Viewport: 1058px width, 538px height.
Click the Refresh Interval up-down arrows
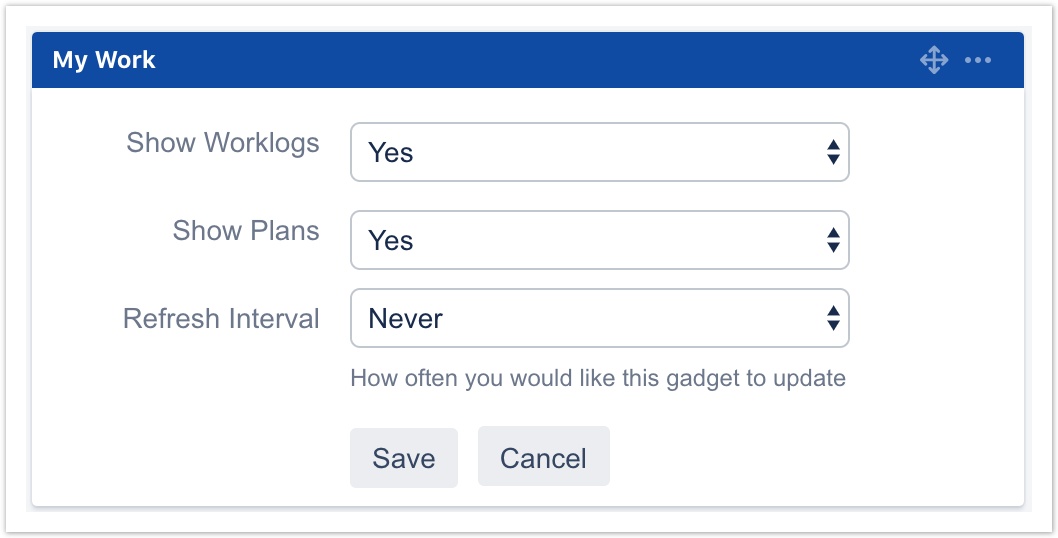pos(833,318)
